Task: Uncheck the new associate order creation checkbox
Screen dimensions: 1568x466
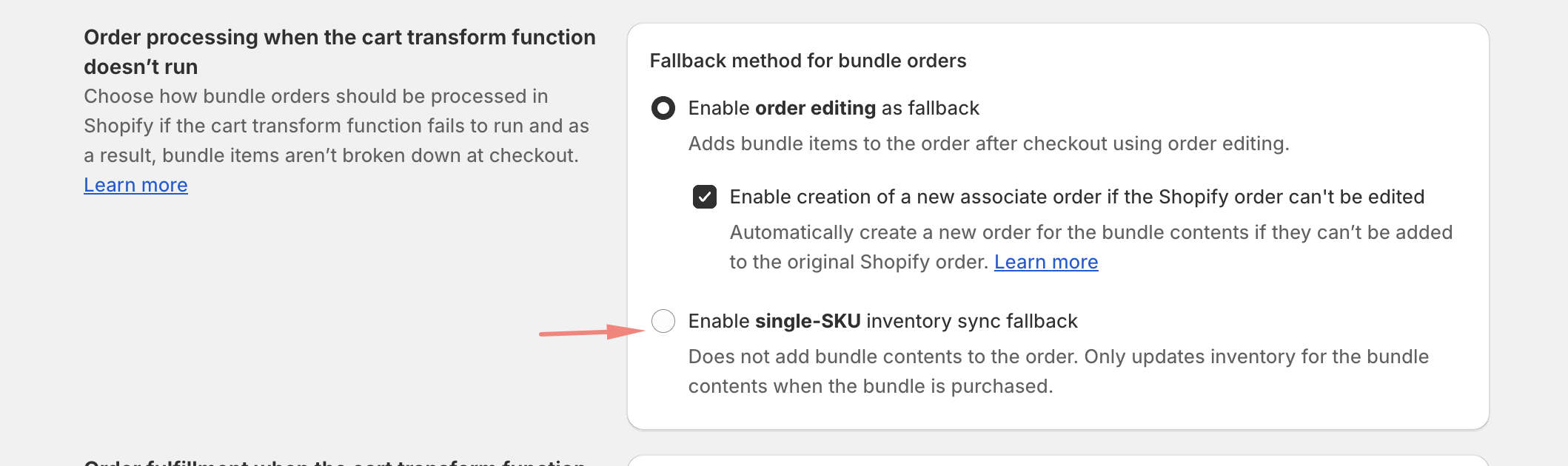Action: 704,197
